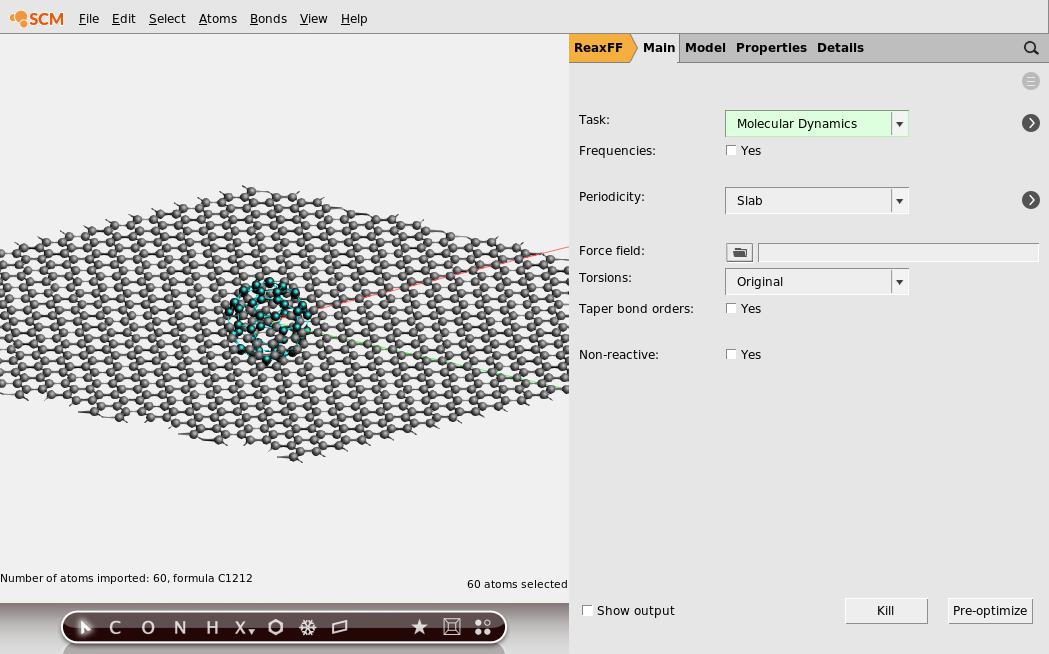Image resolution: width=1049 pixels, height=654 pixels.
Task: Click inside the force field text field
Action: [x=897, y=252]
